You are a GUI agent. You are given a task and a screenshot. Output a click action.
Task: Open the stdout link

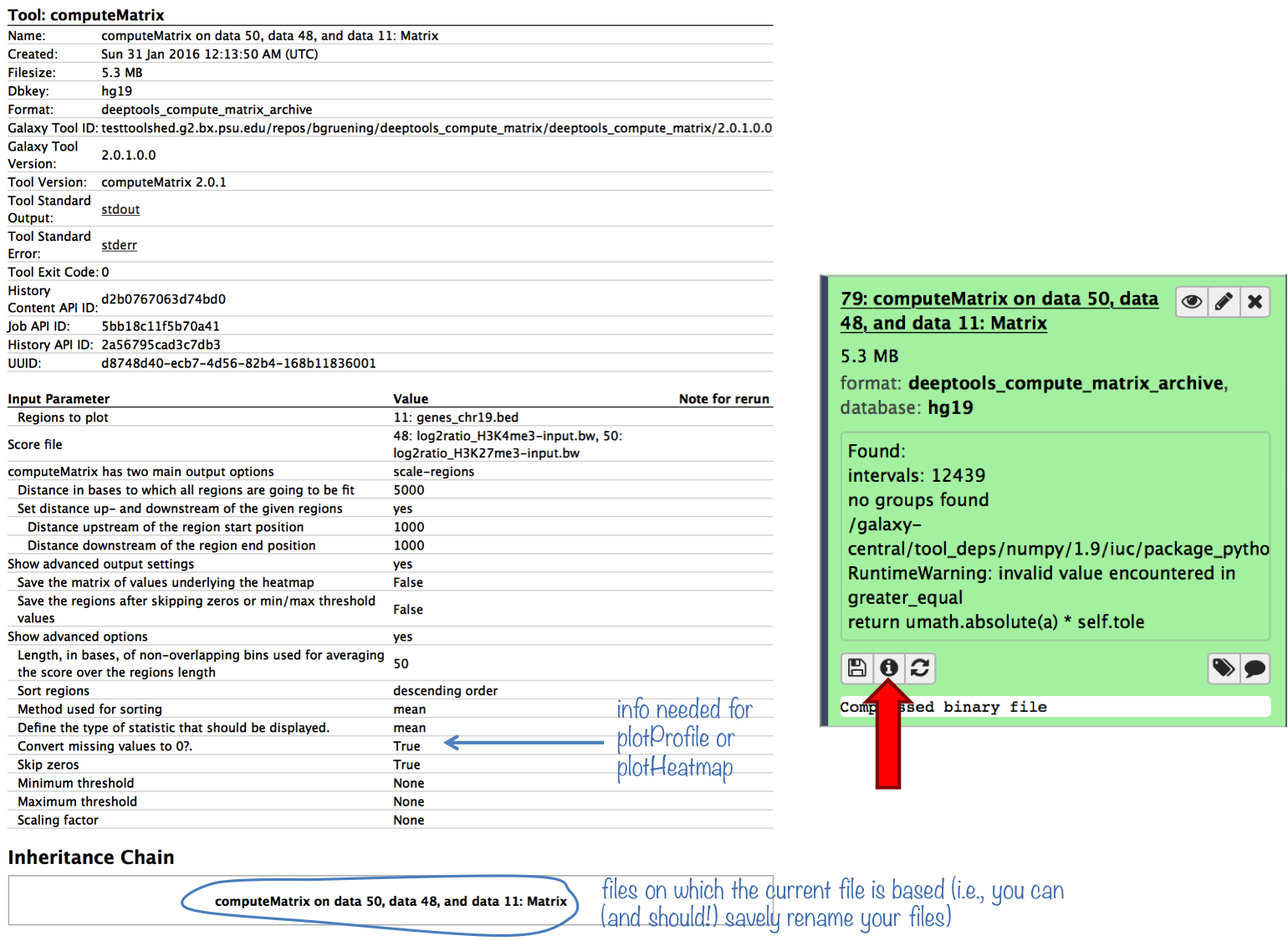point(120,210)
